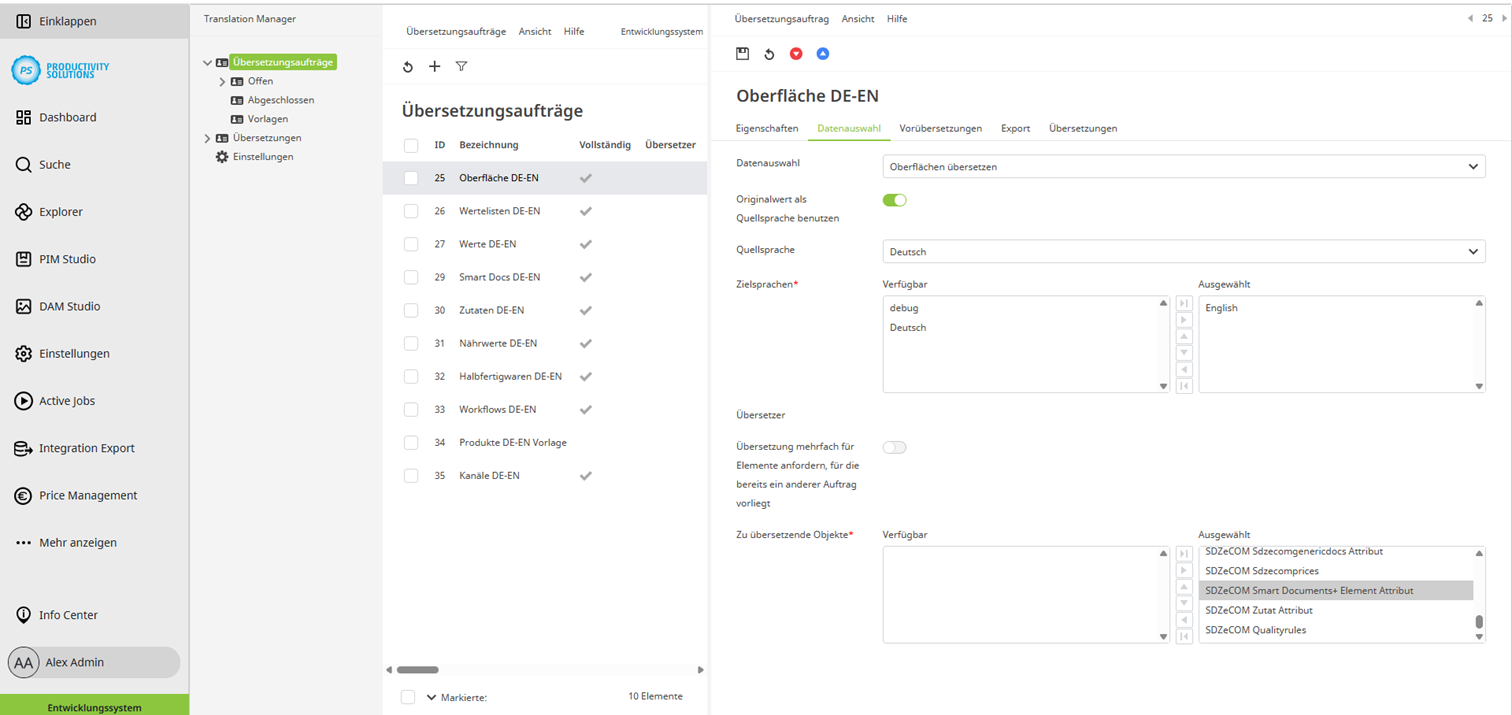Image resolution: width=1512 pixels, height=715 pixels.
Task: Expand the Offen node in the tree
Action: point(223,80)
